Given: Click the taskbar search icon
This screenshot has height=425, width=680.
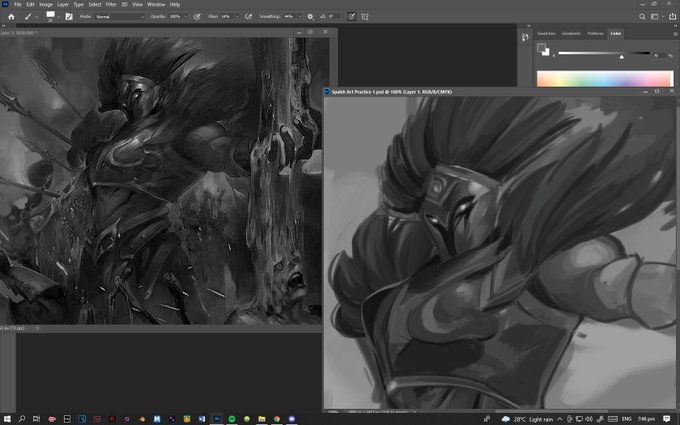Looking at the screenshot, I should (x=21, y=419).
